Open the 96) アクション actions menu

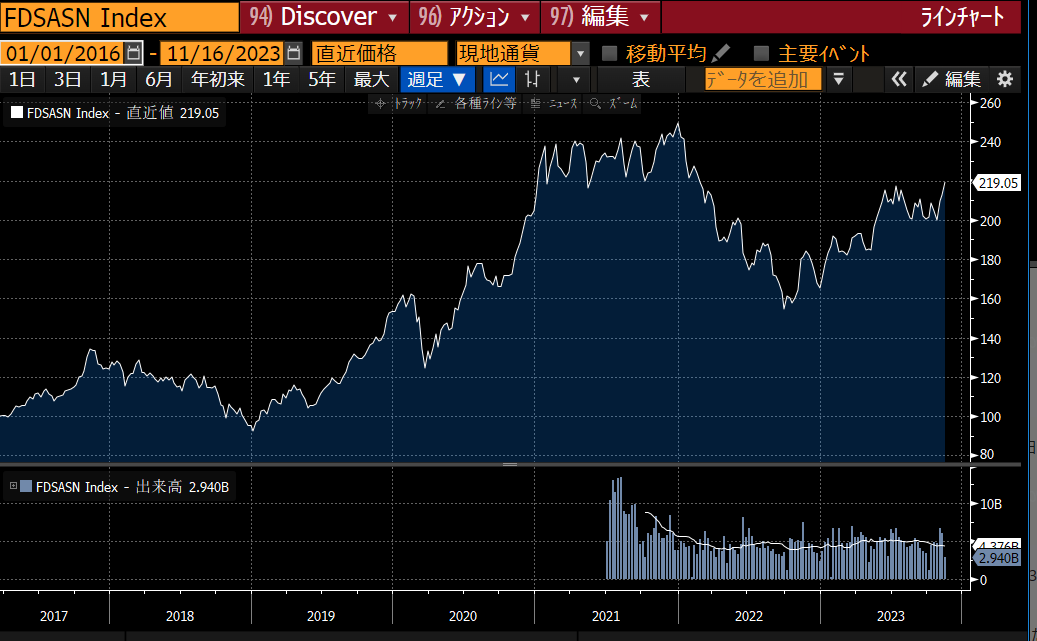pos(474,17)
